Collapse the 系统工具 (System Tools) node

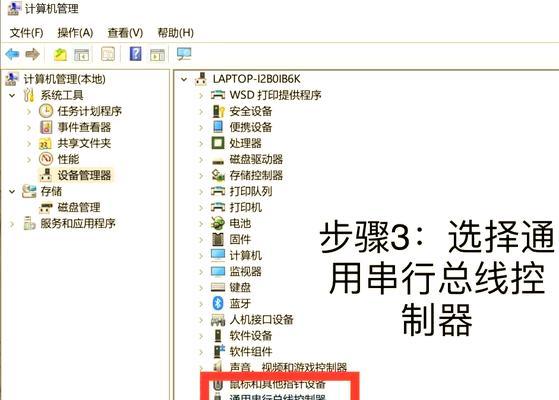[x=12, y=95]
